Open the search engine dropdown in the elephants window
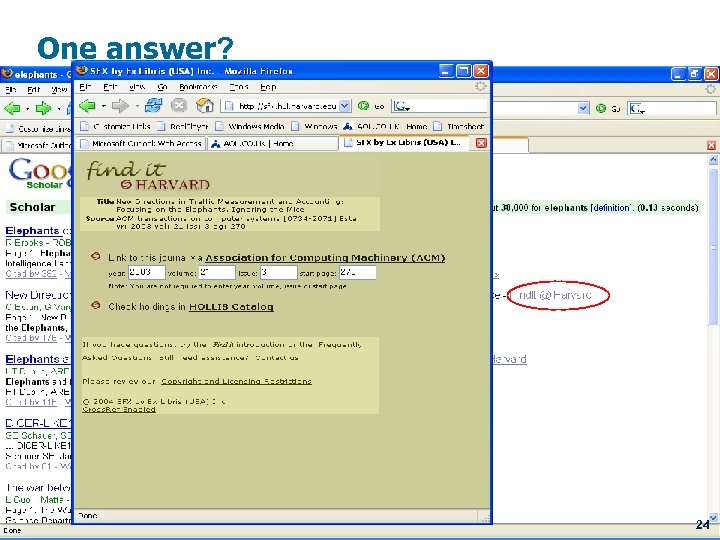The width and height of the screenshot is (720, 540). point(637,109)
